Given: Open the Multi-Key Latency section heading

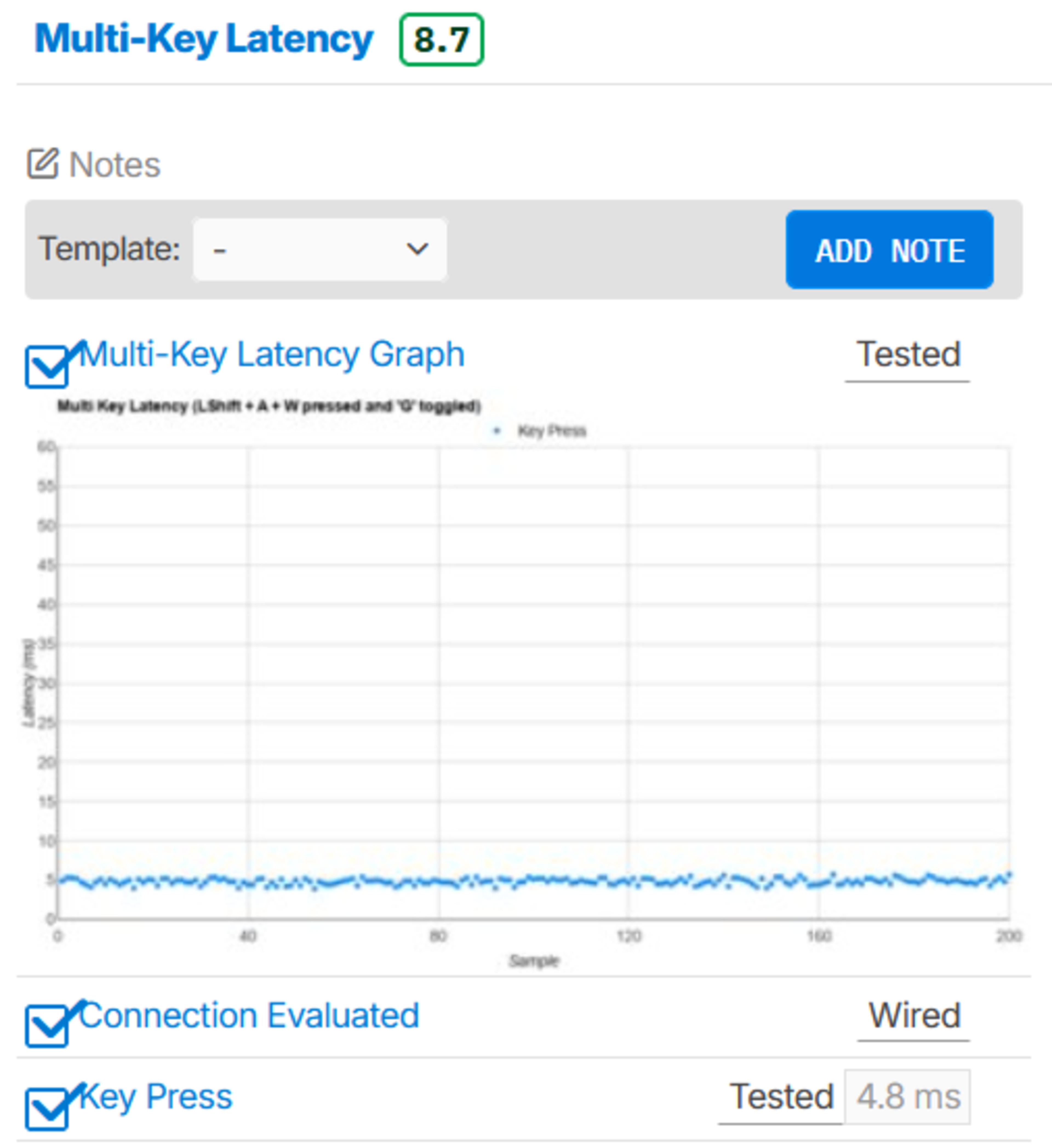Looking at the screenshot, I should pyautogui.click(x=204, y=40).
